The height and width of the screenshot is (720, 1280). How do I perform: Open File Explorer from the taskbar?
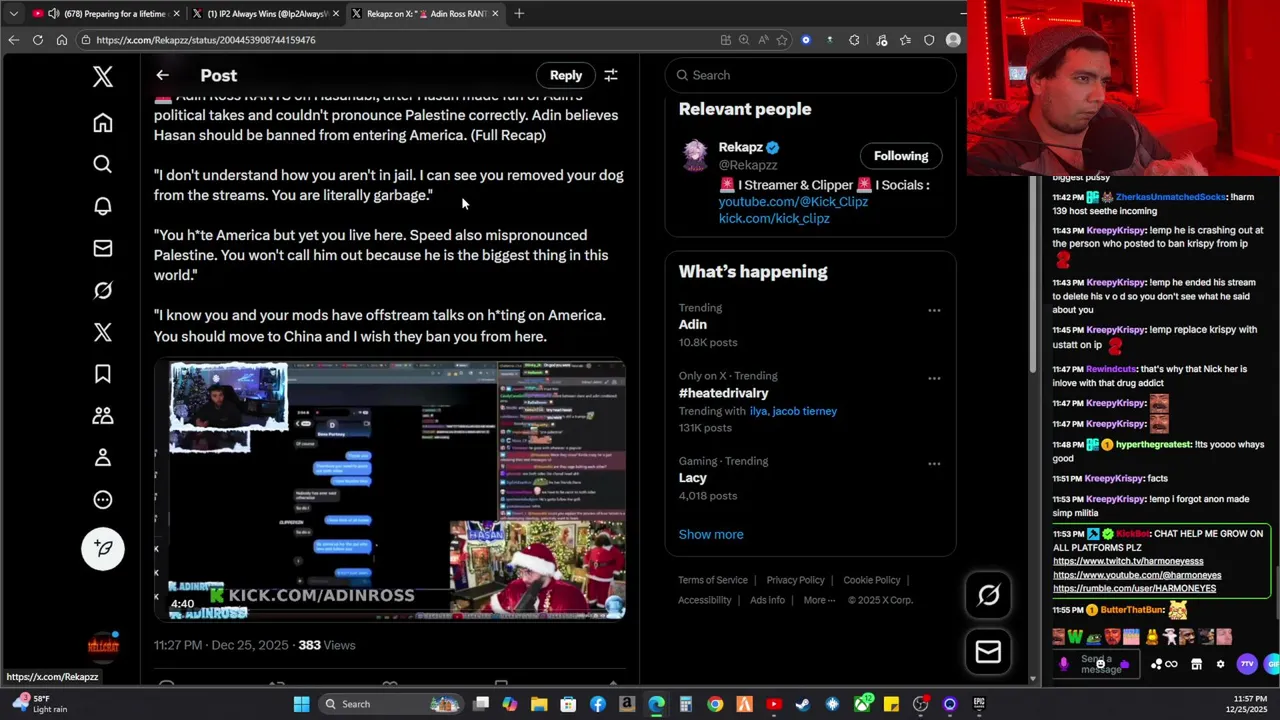click(x=539, y=704)
